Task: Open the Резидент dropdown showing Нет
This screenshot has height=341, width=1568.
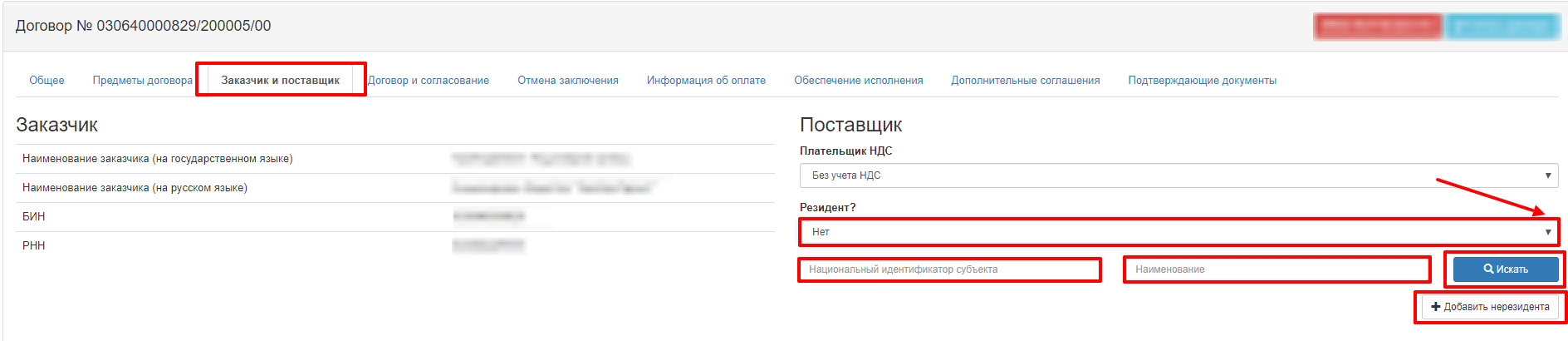Action: (1178, 232)
